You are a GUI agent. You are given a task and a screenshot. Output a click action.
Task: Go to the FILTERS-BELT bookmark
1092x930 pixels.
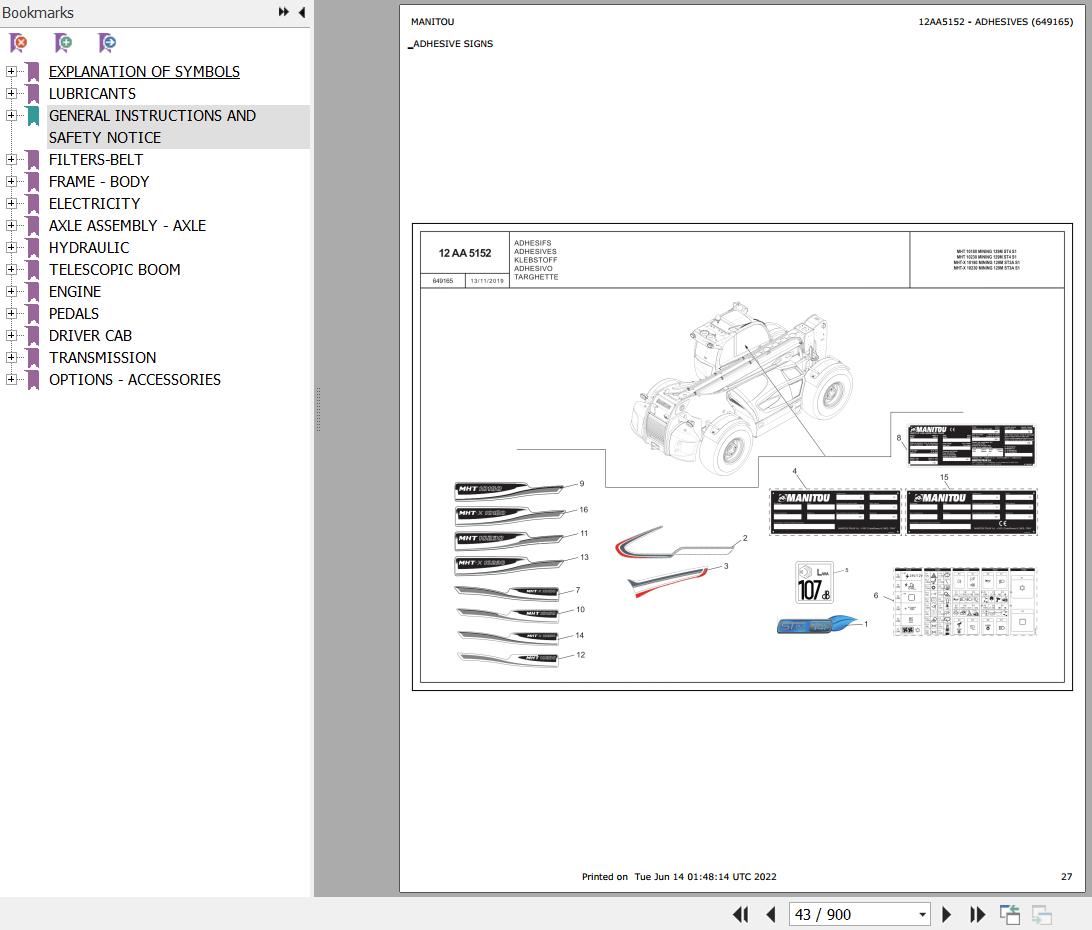point(95,160)
